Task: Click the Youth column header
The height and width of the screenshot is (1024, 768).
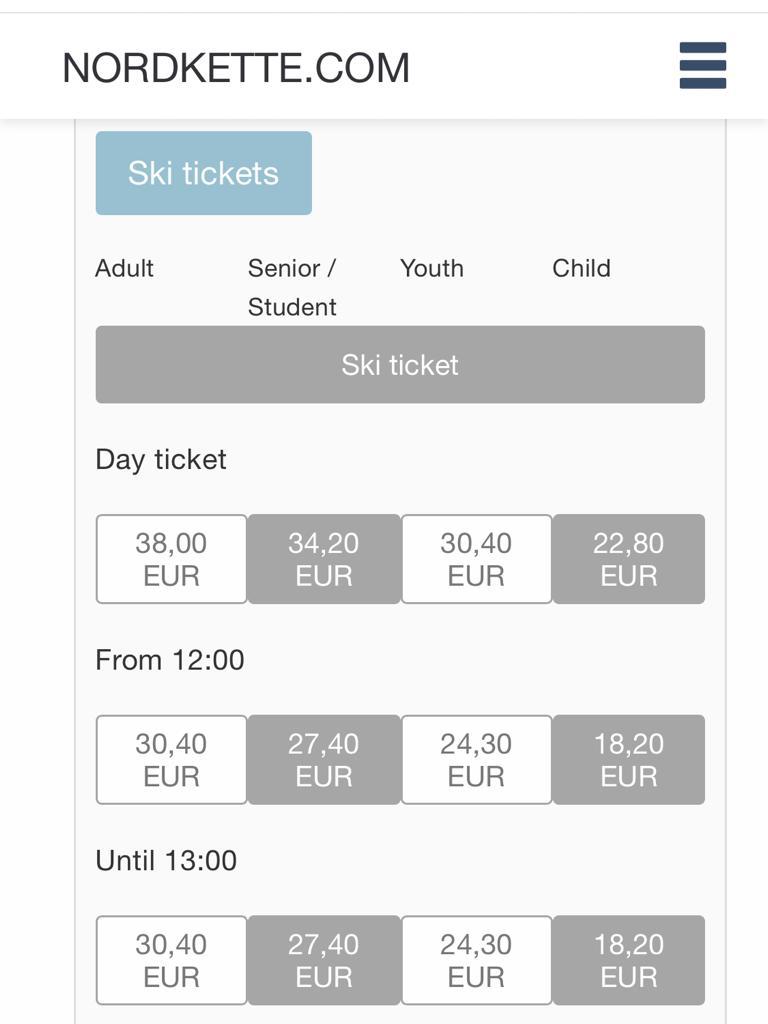Action: tap(432, 268)
